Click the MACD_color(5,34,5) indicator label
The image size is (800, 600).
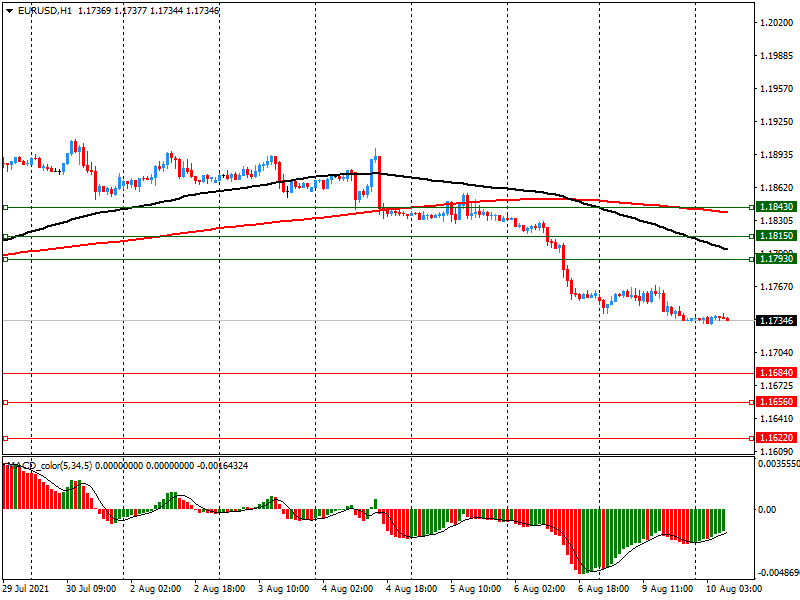(49, 466)
